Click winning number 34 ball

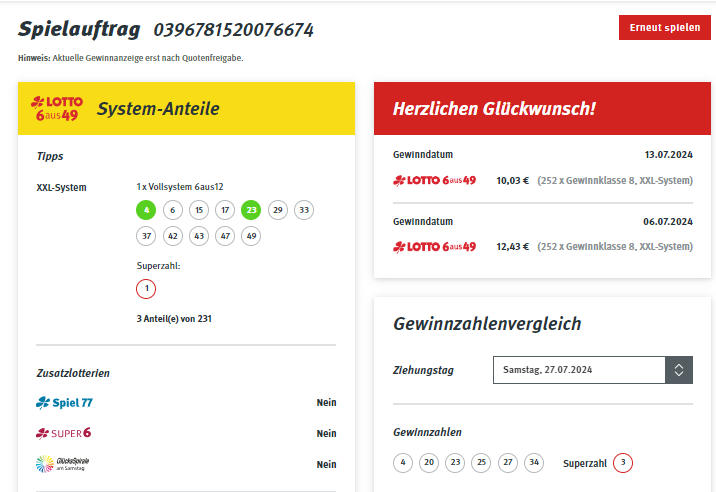coord(534,463)
